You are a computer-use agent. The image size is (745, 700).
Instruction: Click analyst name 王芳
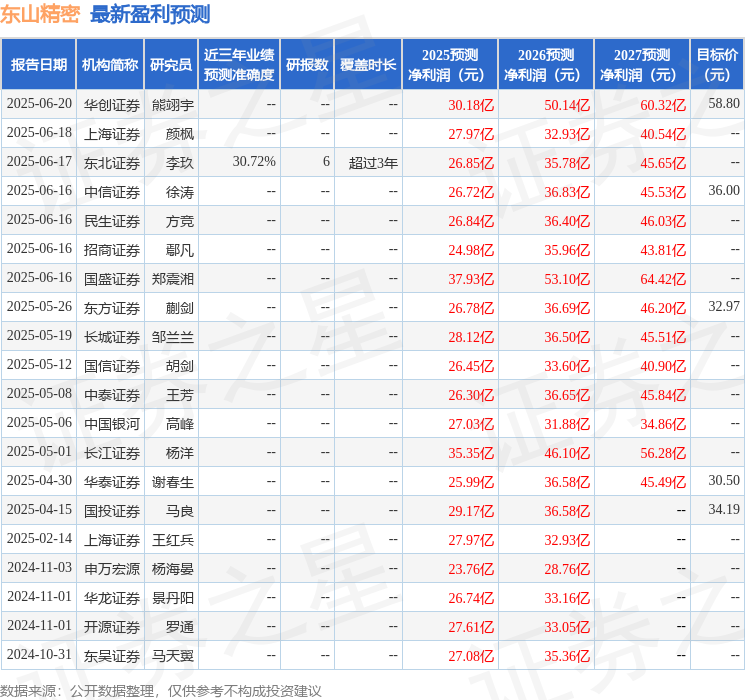pos(180,395)
